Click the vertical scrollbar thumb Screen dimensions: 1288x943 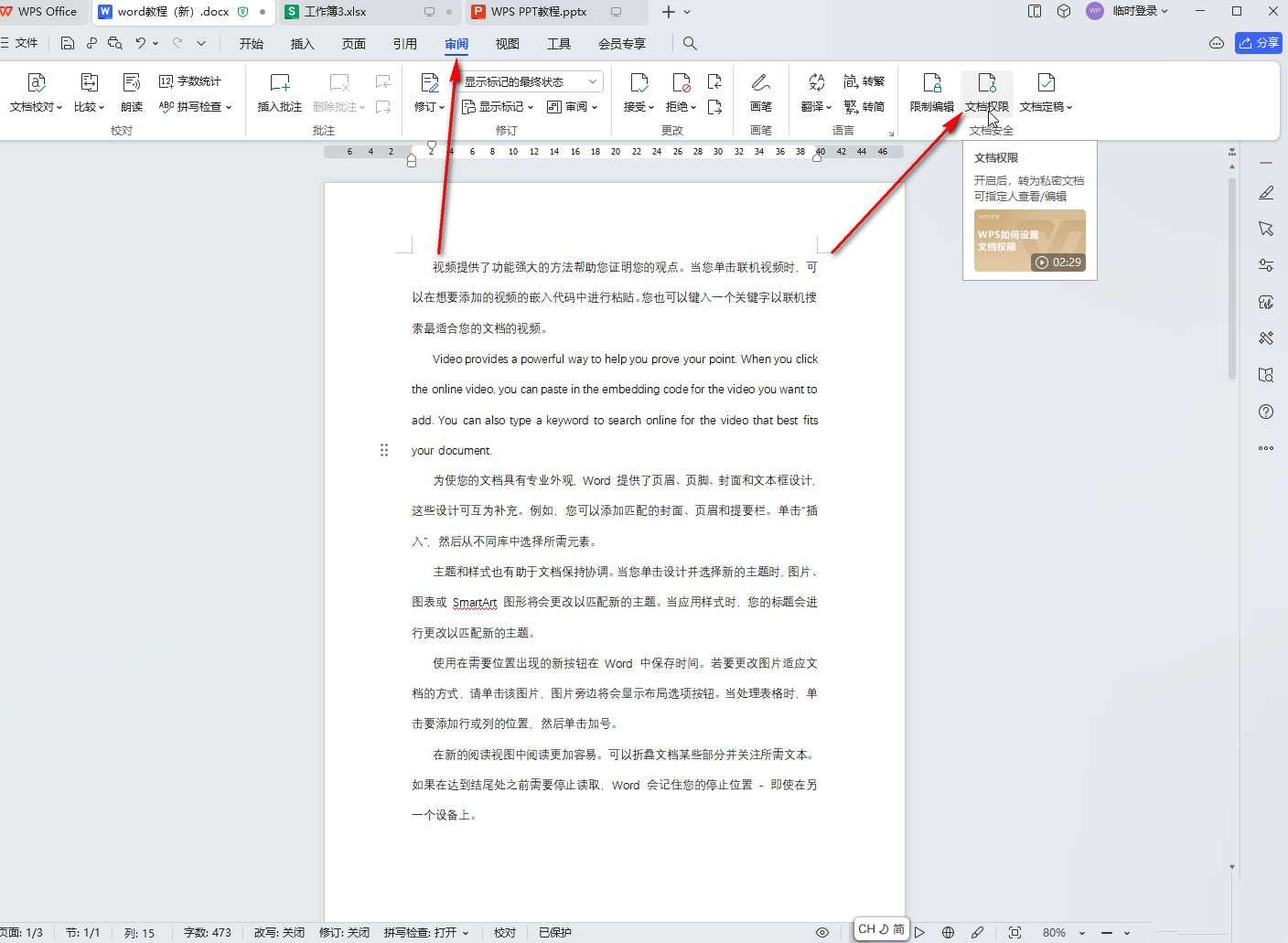(x=1232, y=278)
